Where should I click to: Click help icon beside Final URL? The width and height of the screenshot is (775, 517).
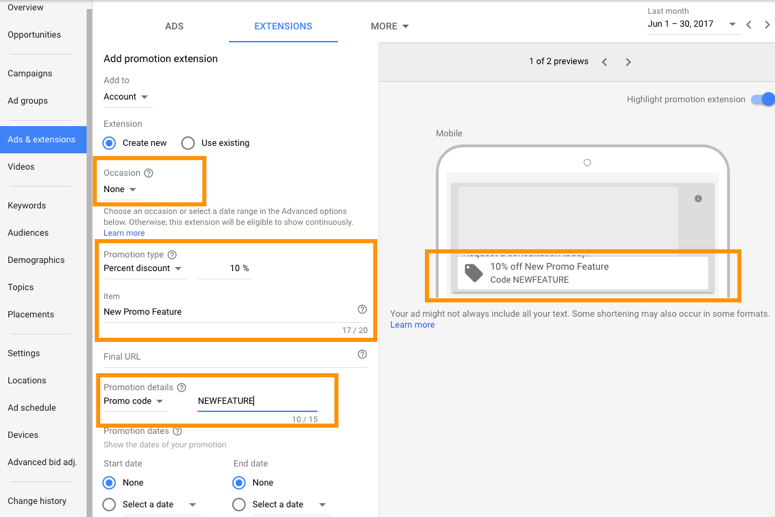click(362, 354)
